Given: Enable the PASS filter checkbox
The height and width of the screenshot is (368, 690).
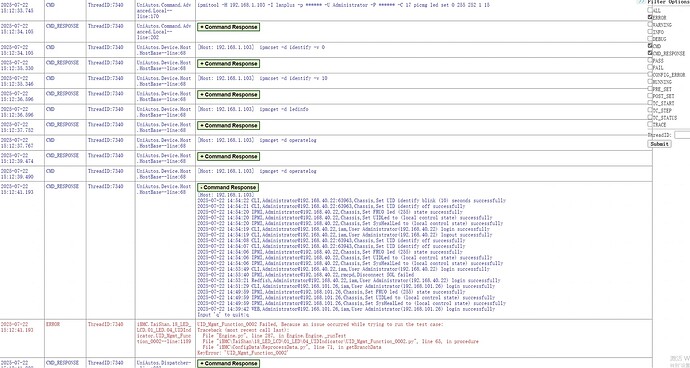Looking at the screenshot, I should (x=650, y=60).
